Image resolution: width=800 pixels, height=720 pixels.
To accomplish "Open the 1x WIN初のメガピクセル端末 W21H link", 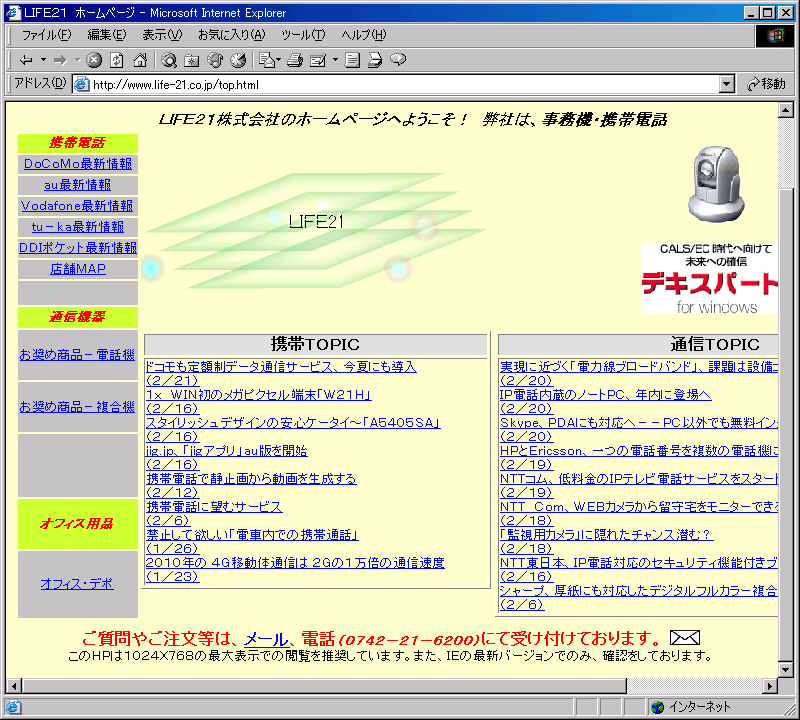I will (259, 394).
